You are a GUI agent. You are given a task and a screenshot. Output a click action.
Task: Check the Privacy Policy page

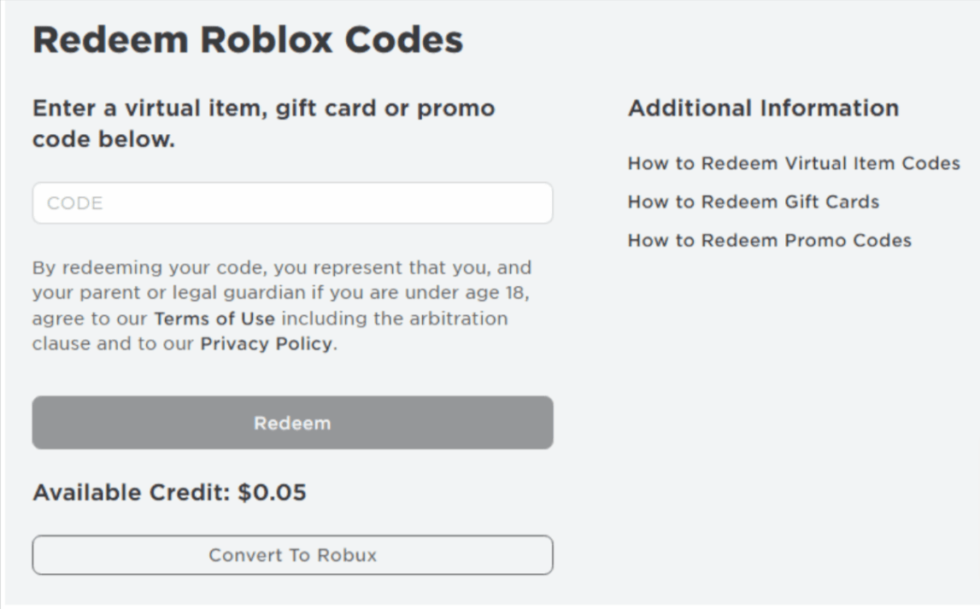(x=265, y=343)
